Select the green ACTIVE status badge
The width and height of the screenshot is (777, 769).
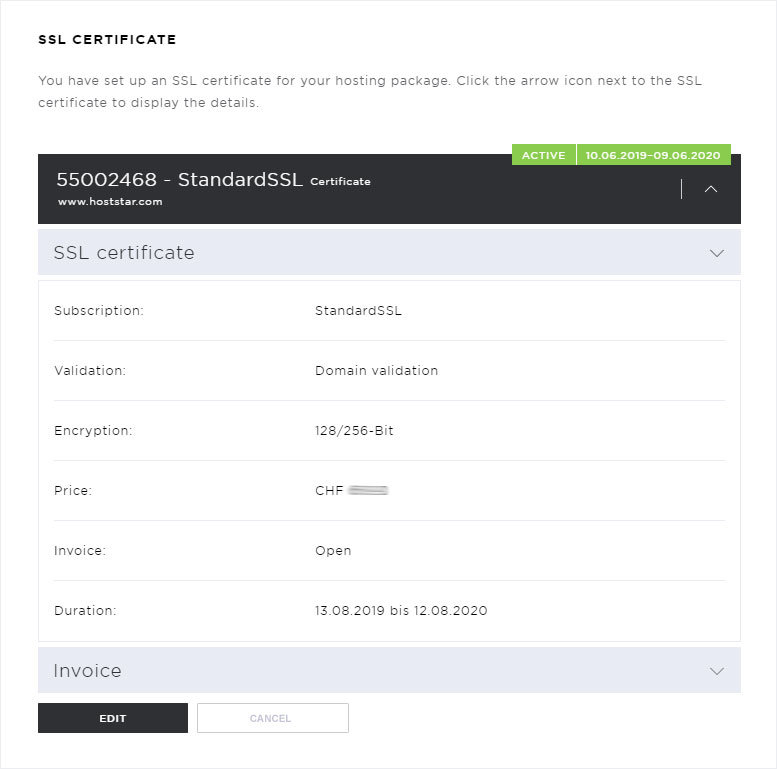(x=544, y=155)
